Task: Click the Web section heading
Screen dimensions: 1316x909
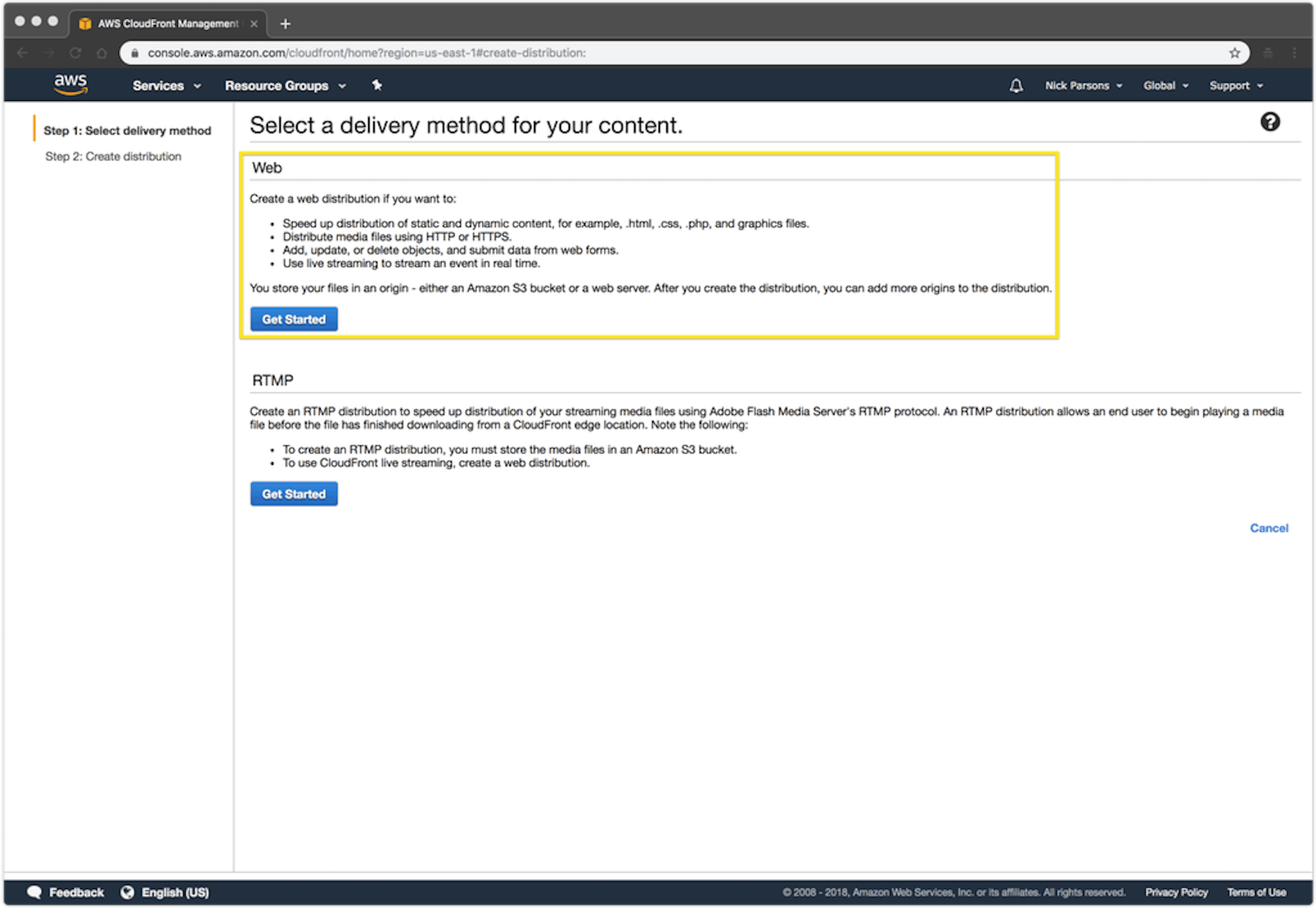Action: tap(267, 168)
